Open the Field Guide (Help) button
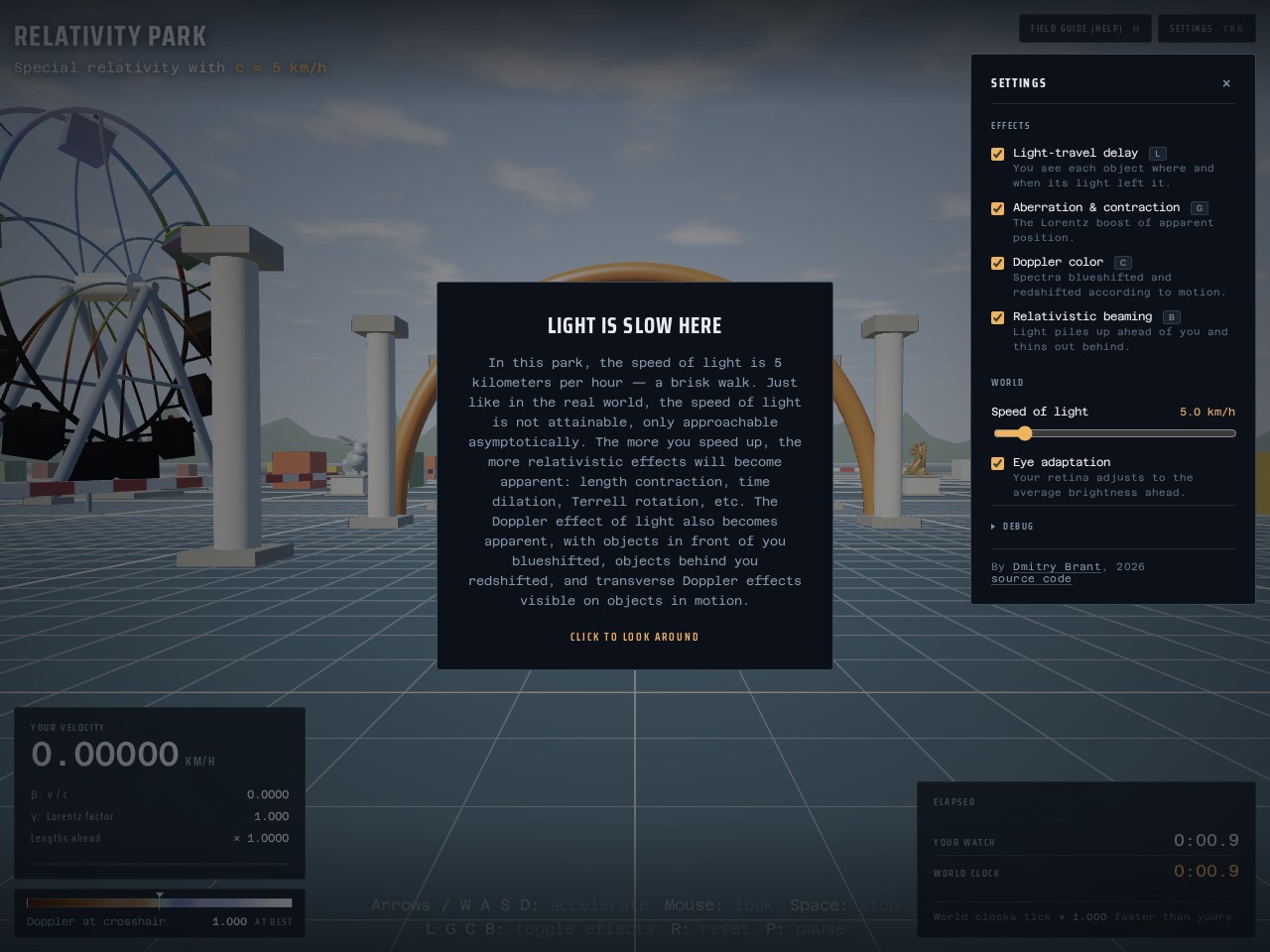 coord(1084,29)
